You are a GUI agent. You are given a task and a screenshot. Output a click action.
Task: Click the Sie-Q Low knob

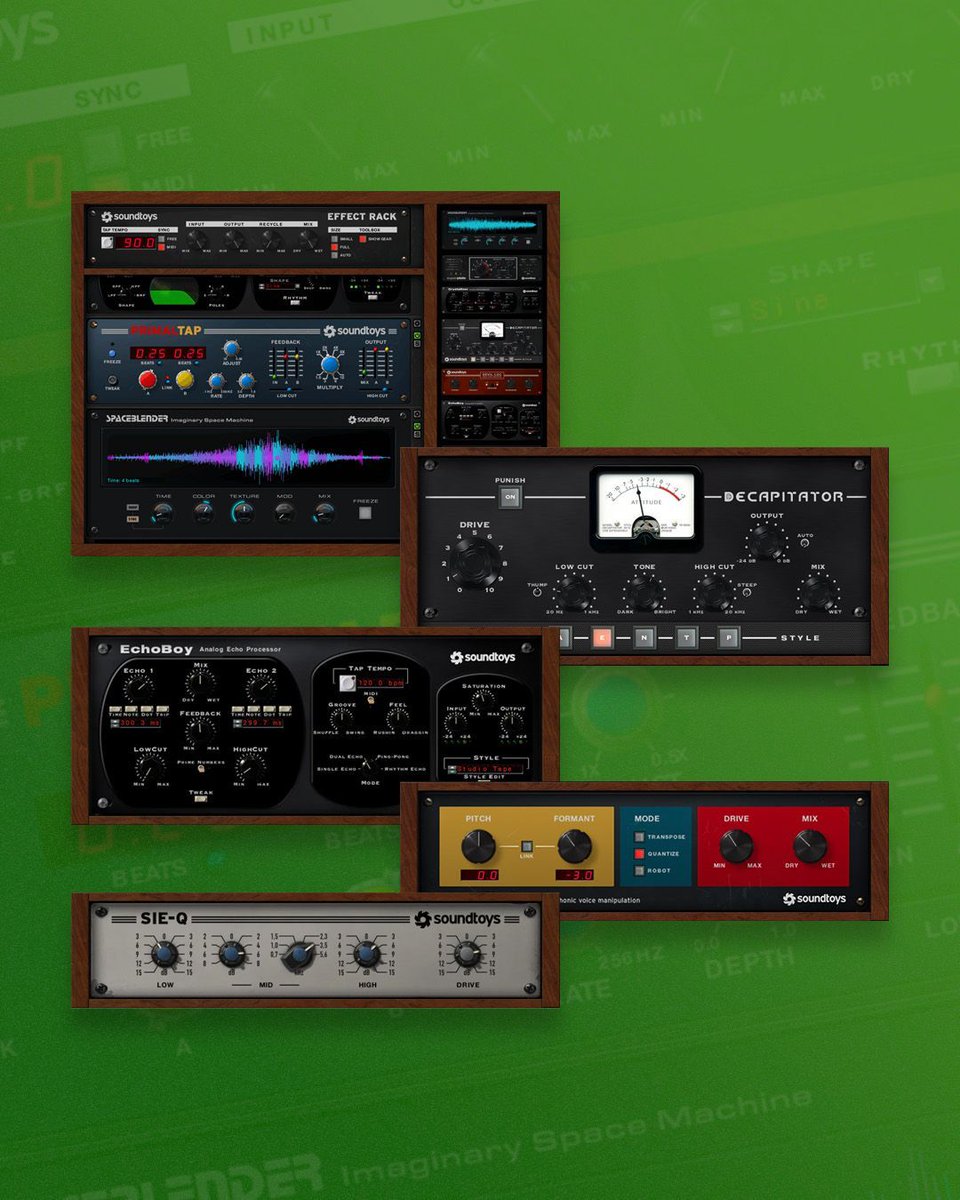pyautogui.click(x=163, y=952)
